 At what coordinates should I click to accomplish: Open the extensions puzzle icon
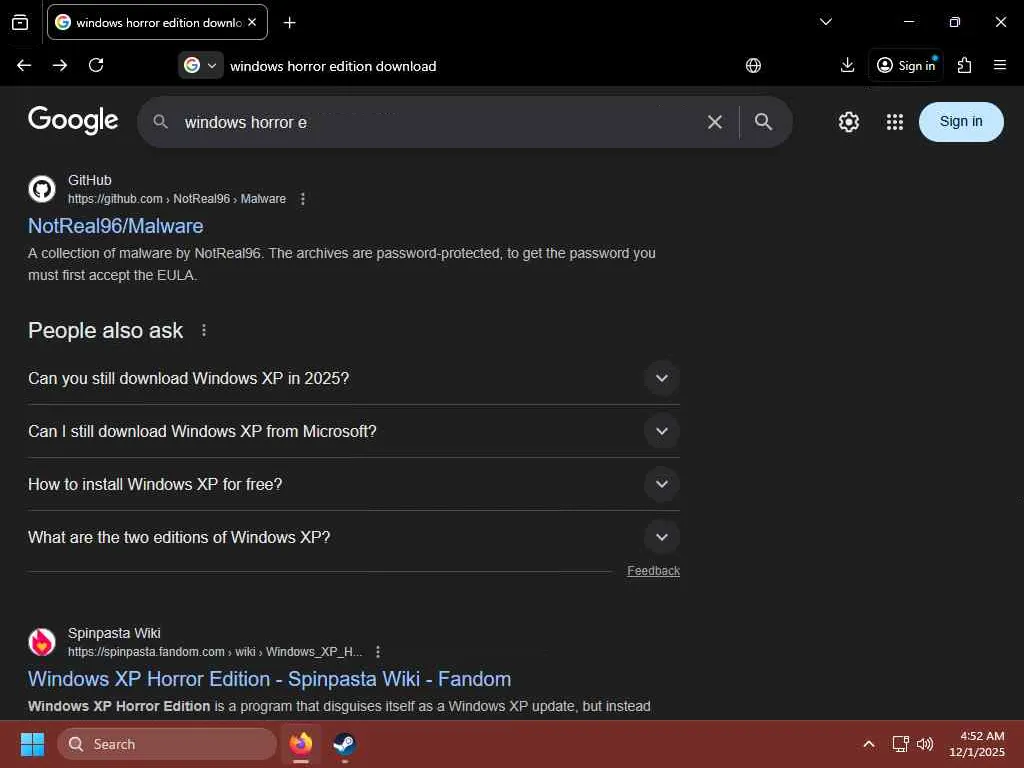964,65
